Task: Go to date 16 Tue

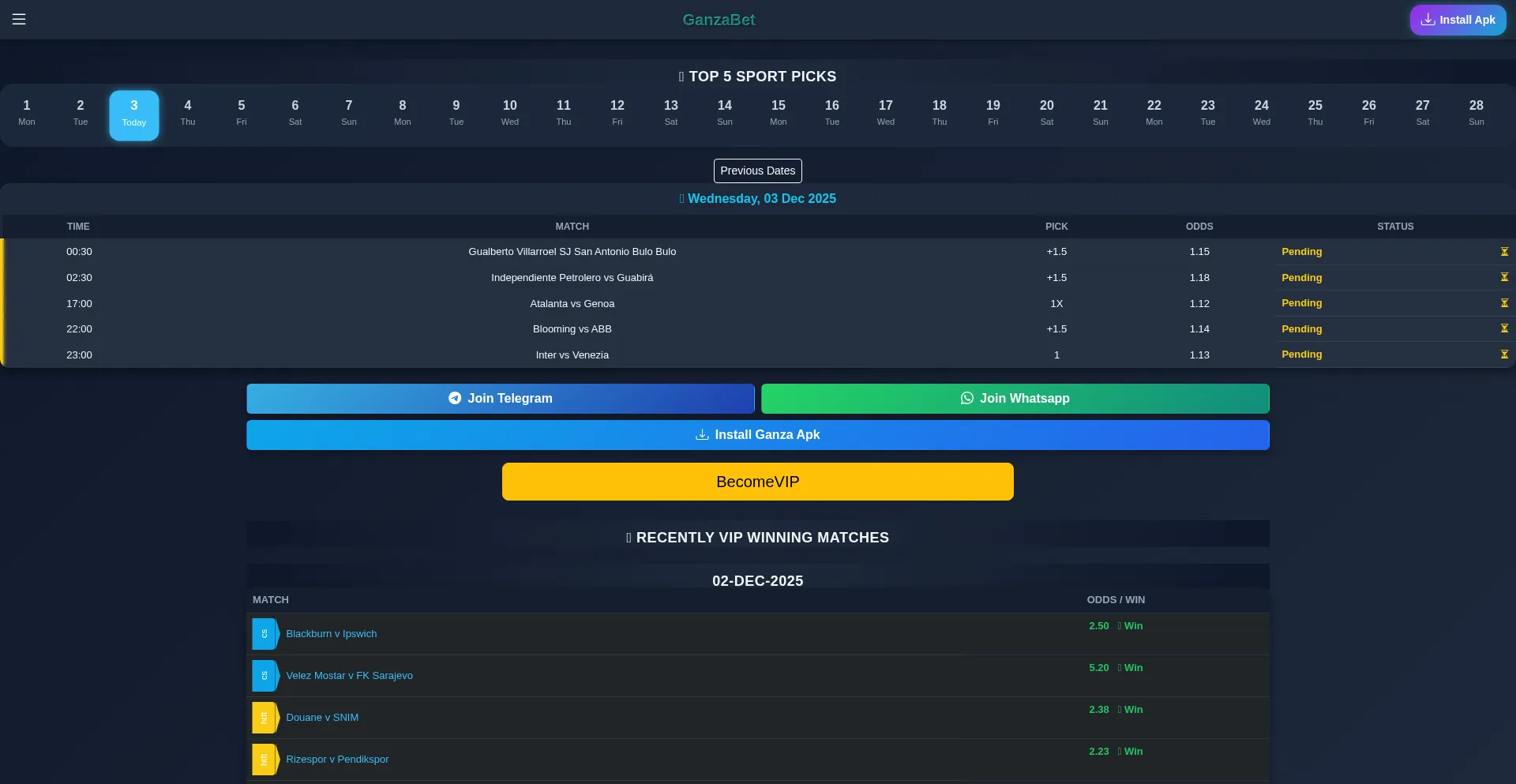Action: coord(832,112)
